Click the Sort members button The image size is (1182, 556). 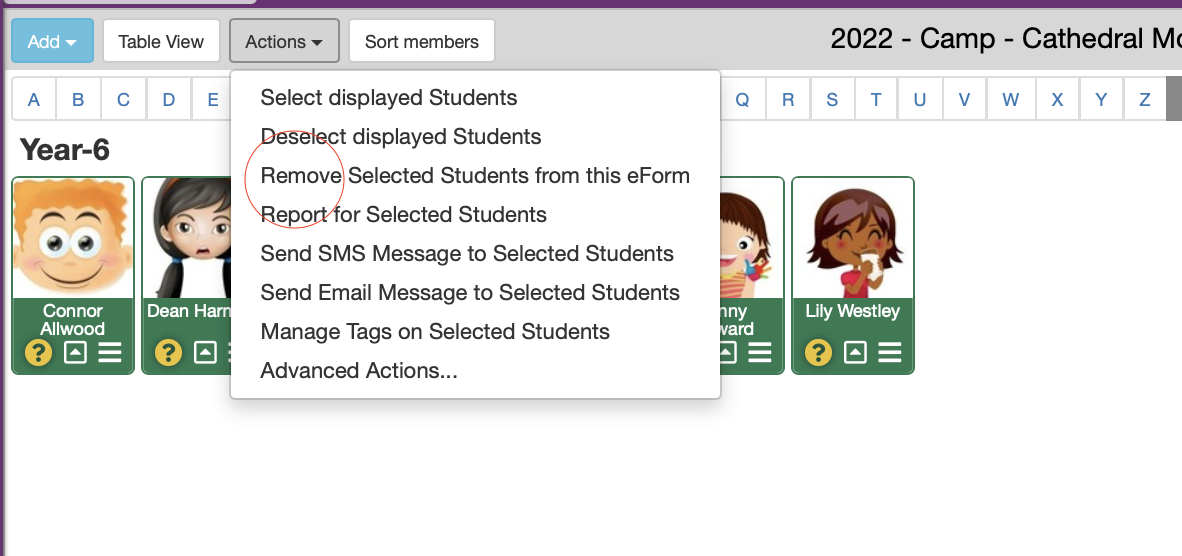pos(422,41)
